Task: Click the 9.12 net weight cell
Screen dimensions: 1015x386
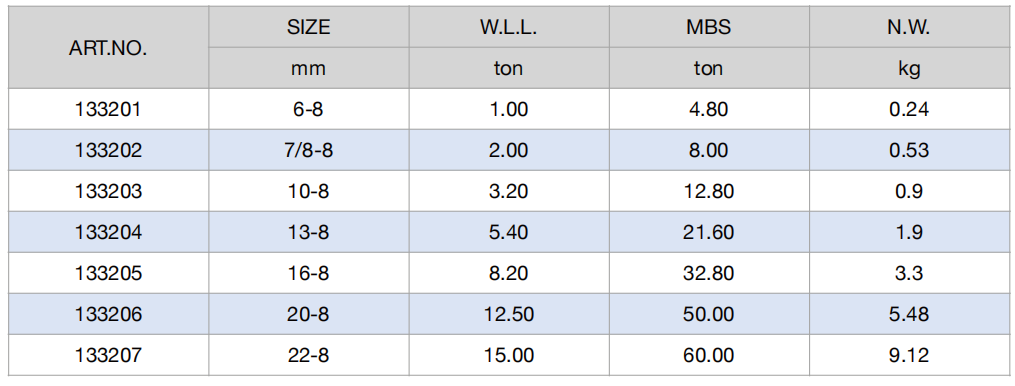Action: (909, 356)
